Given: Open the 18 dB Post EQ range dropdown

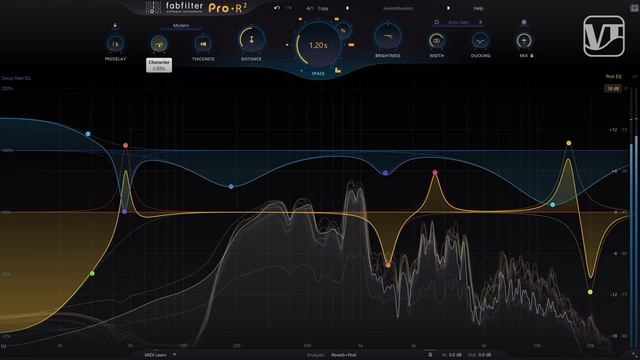Looking at the screenshot, I should coord(613,89).
